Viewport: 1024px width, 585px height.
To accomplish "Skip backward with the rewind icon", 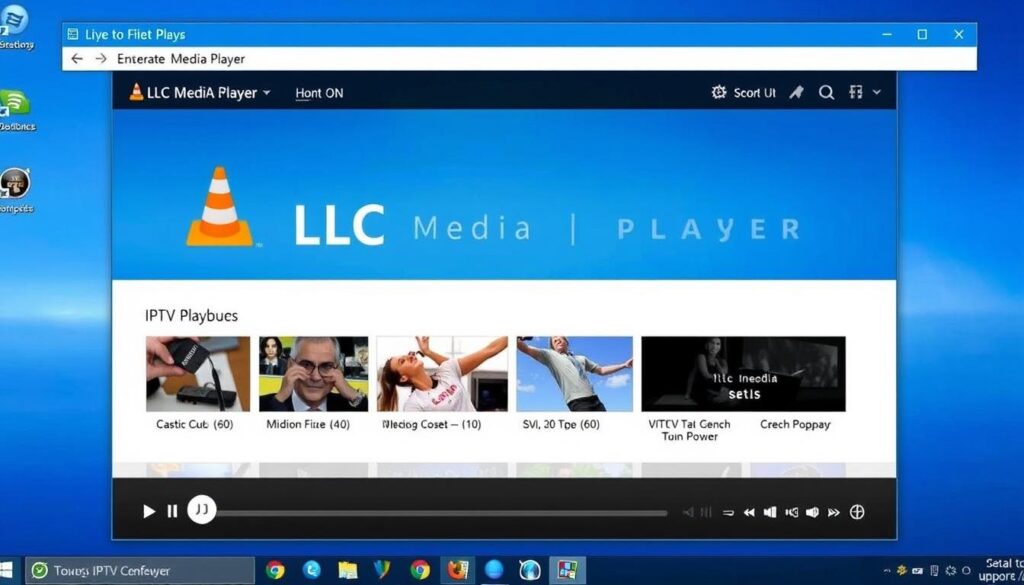I will pos(750,512).
